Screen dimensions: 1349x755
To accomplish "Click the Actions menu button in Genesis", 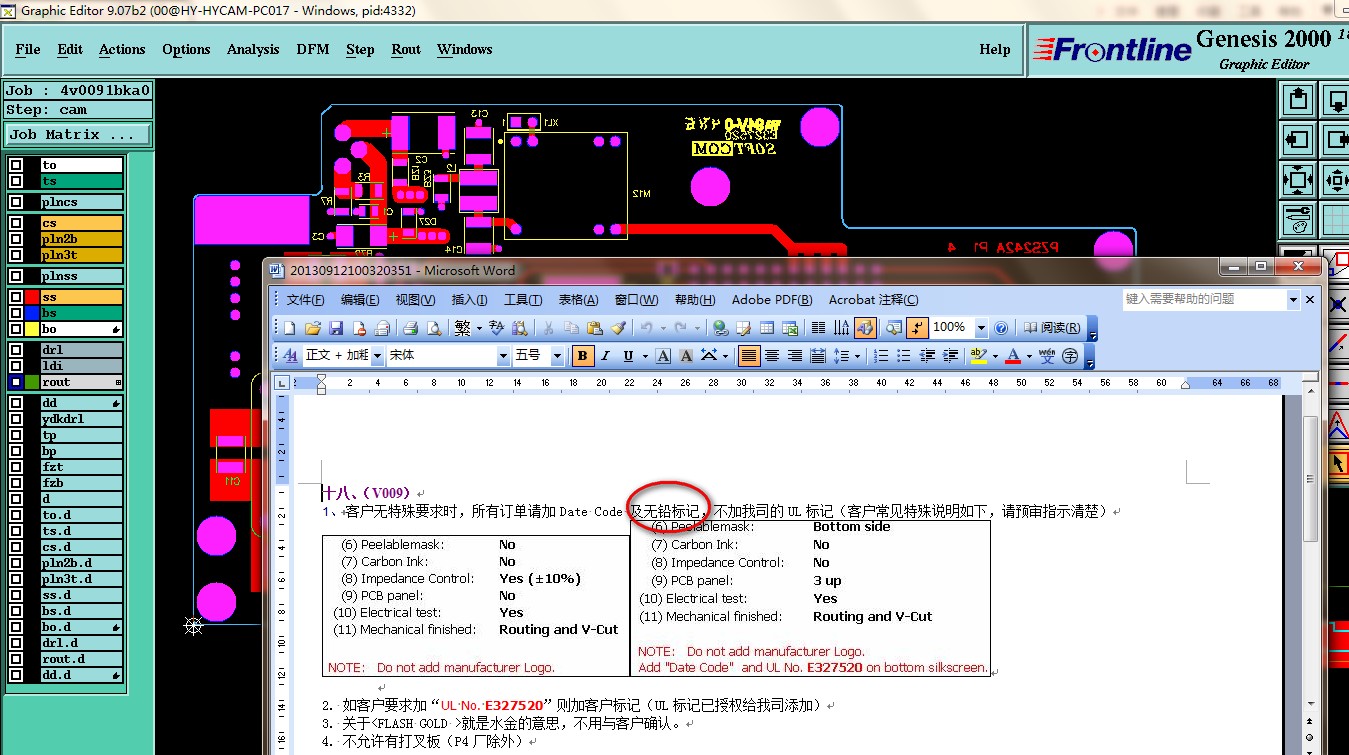I will 122,49.
